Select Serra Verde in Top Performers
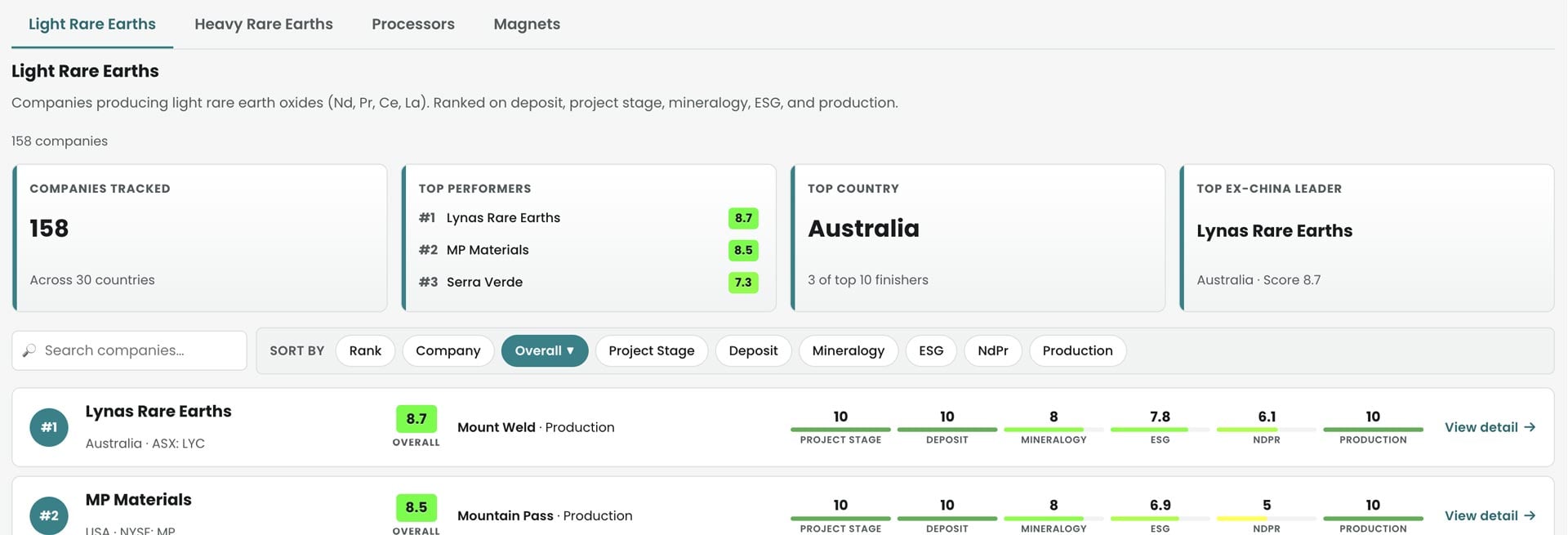 484,282
